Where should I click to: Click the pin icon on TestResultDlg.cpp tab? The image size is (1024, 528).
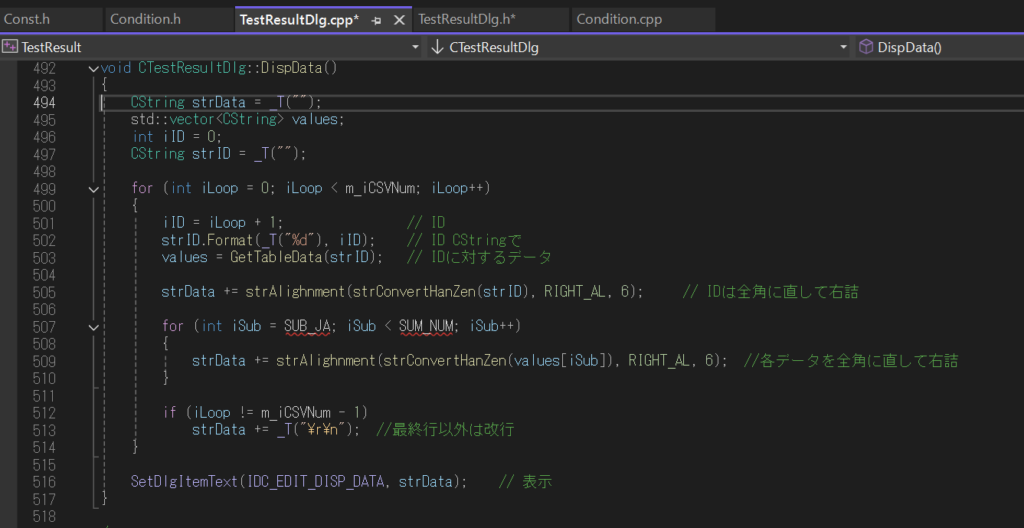377,20
